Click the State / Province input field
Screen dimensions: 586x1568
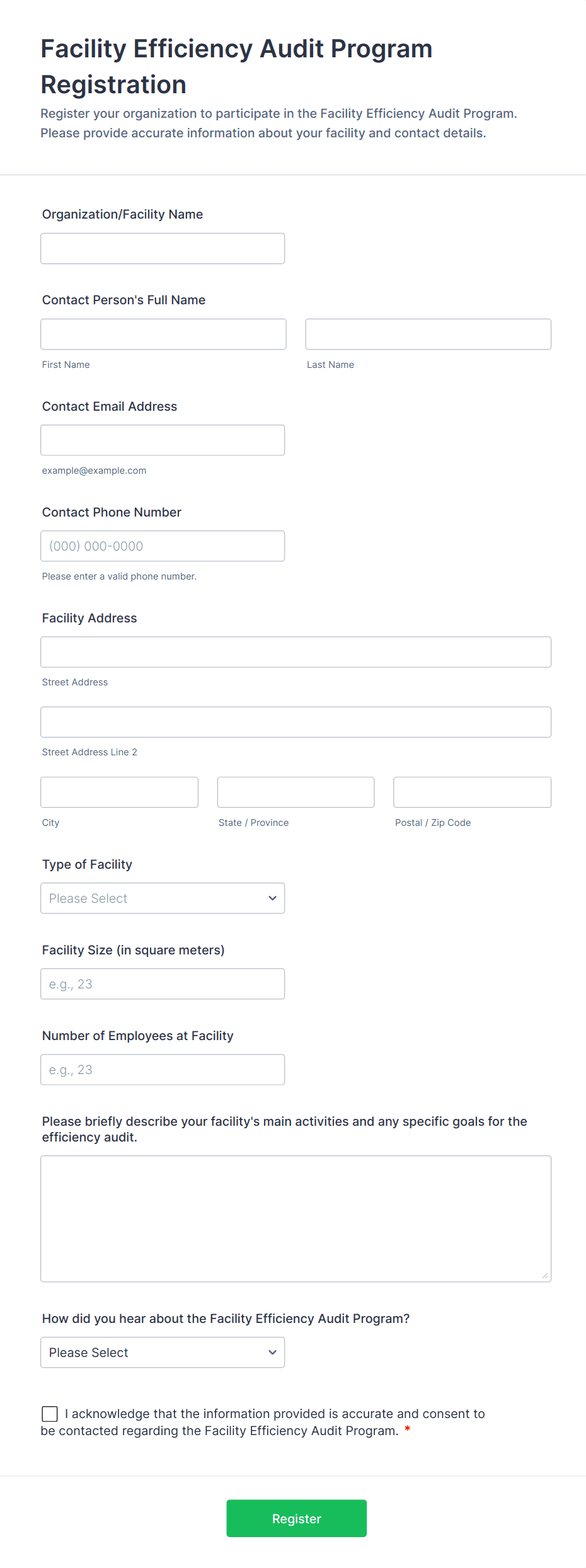pyautogui.click(x=295, y=792)
